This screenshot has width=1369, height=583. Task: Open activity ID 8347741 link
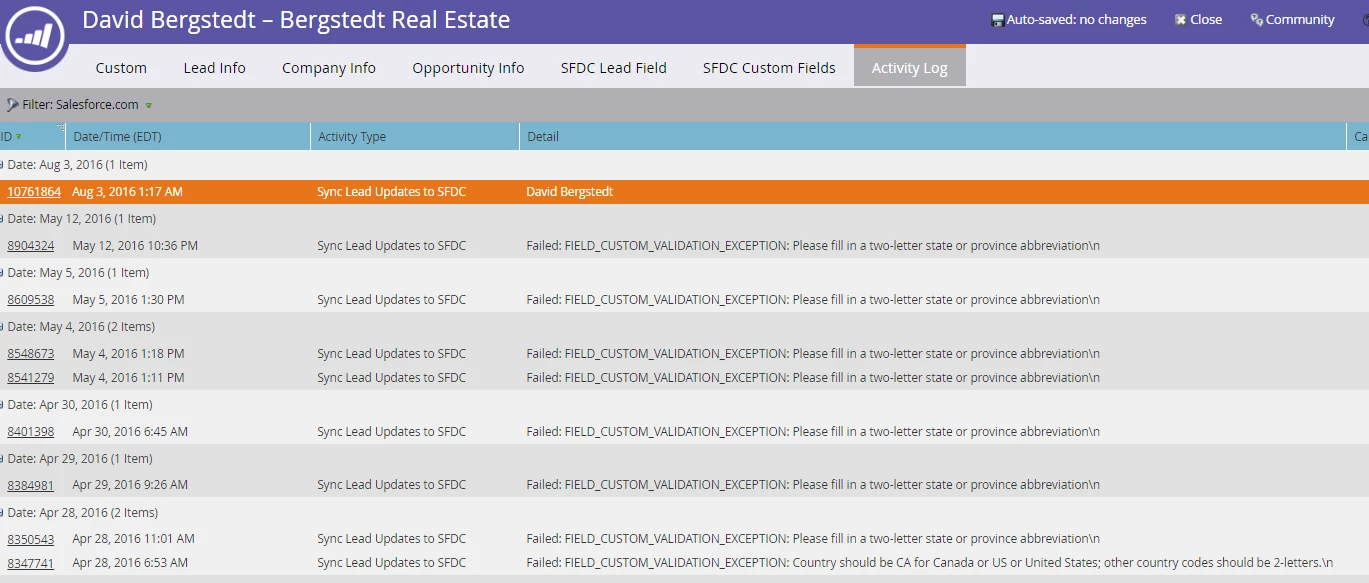point(31,563)
